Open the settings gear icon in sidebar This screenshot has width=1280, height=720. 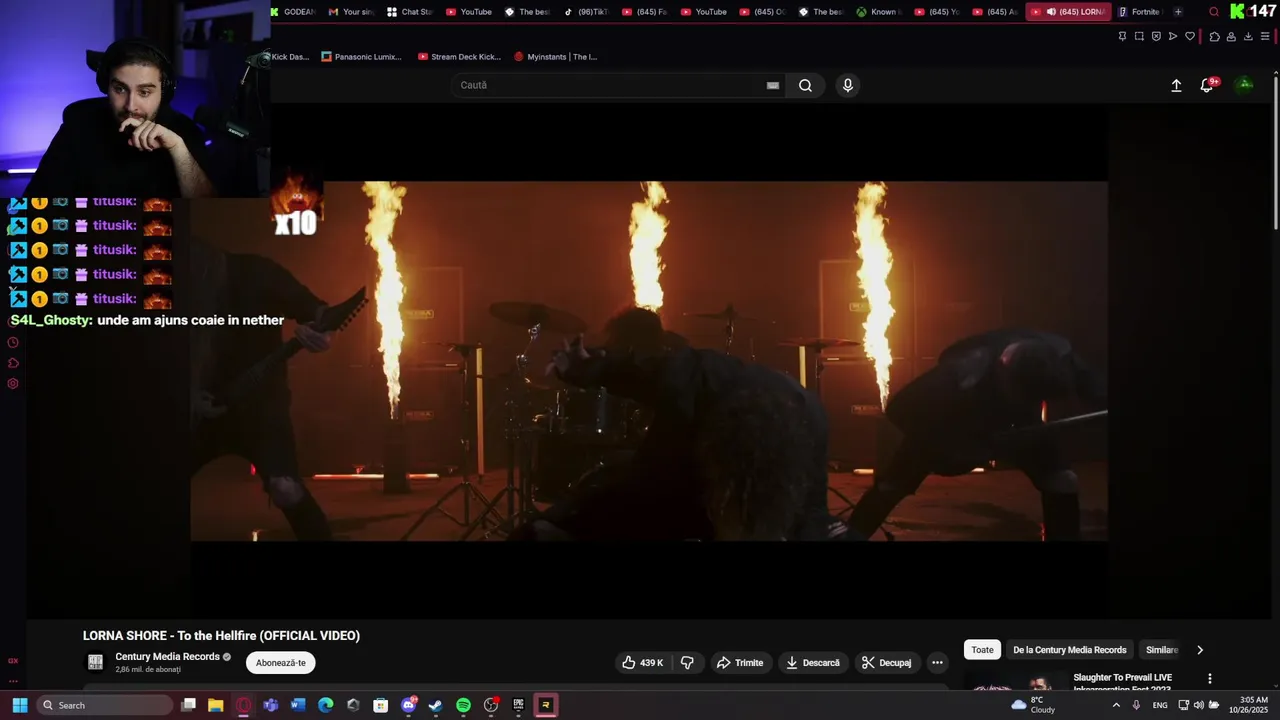pos(13,383)
